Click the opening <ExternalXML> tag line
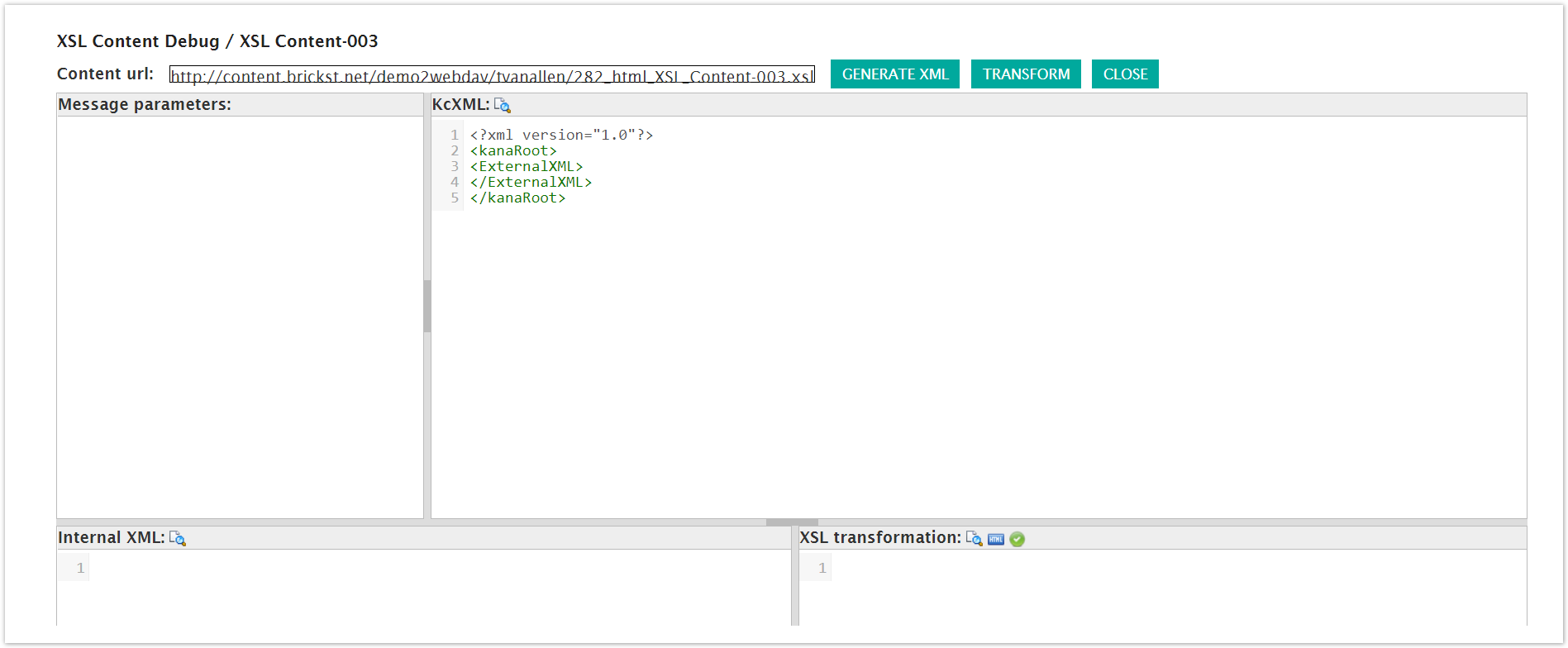The image size is (1568, 648). tap(527, 166)
